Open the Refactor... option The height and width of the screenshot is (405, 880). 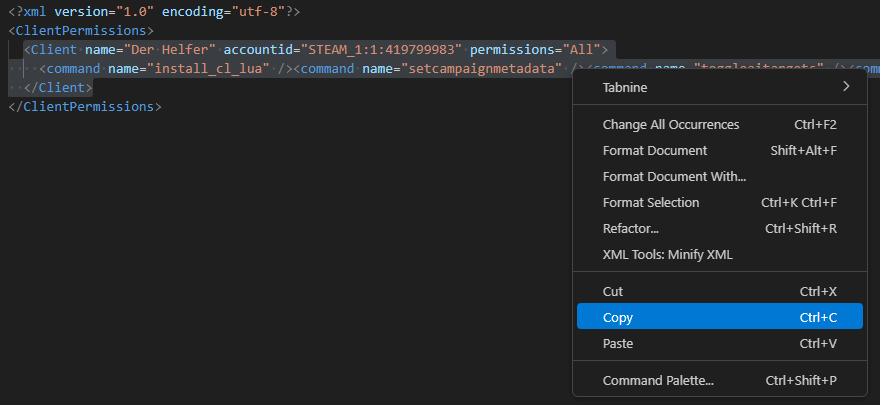(x=630, y=229)
